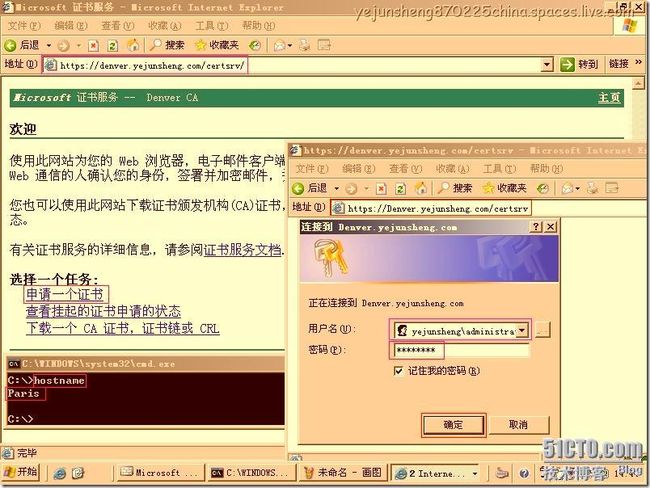
Task: Expand 2 Internet taskbar group dropdown
Action: 475,473
